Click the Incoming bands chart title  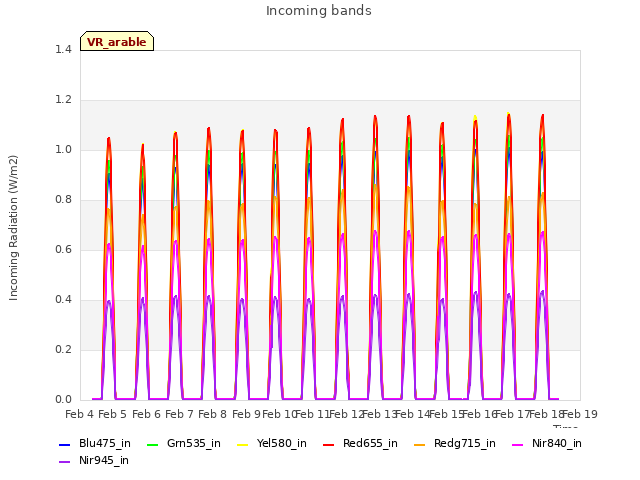[x=318, y=11]
